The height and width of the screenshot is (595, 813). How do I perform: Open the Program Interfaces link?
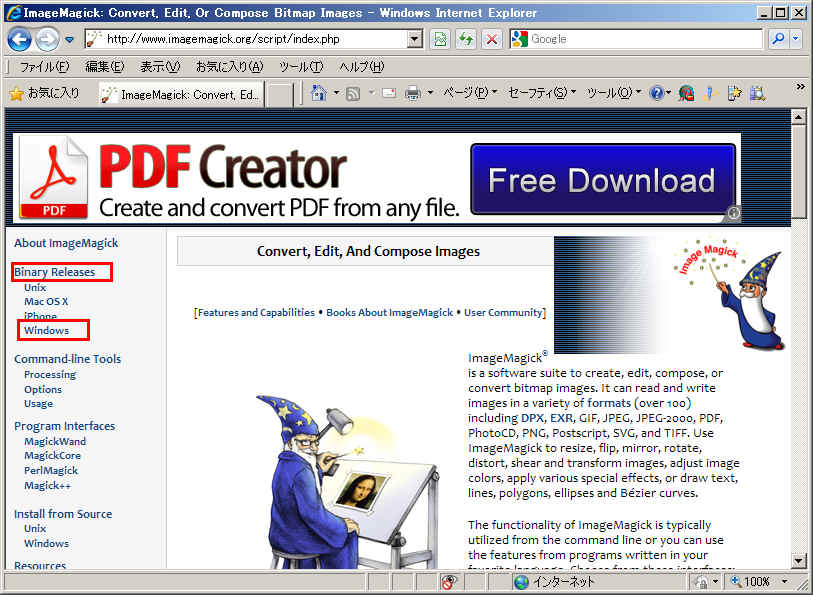pyautogui.click(x=64, y=426)
